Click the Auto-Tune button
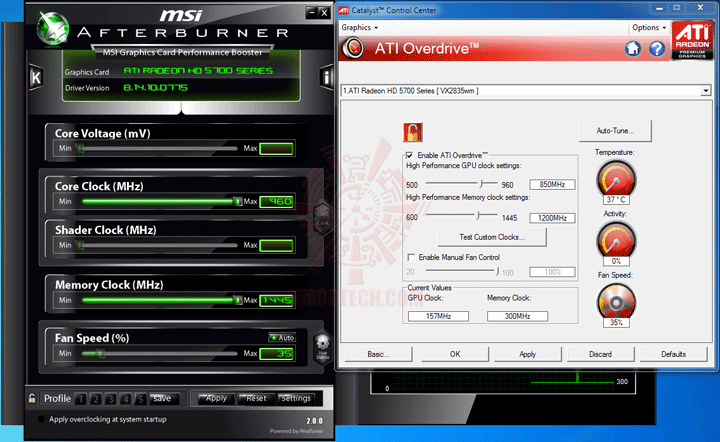This screenshot has height=442, width=720. 615,131
